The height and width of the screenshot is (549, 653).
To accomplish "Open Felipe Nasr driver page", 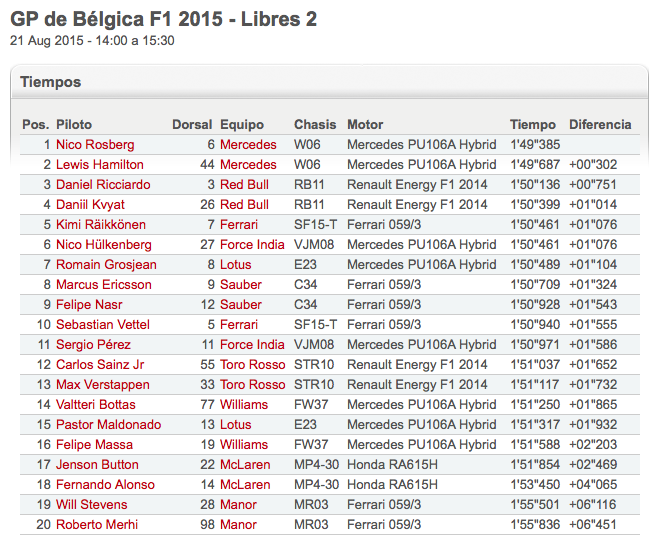I will pos(89,304).
